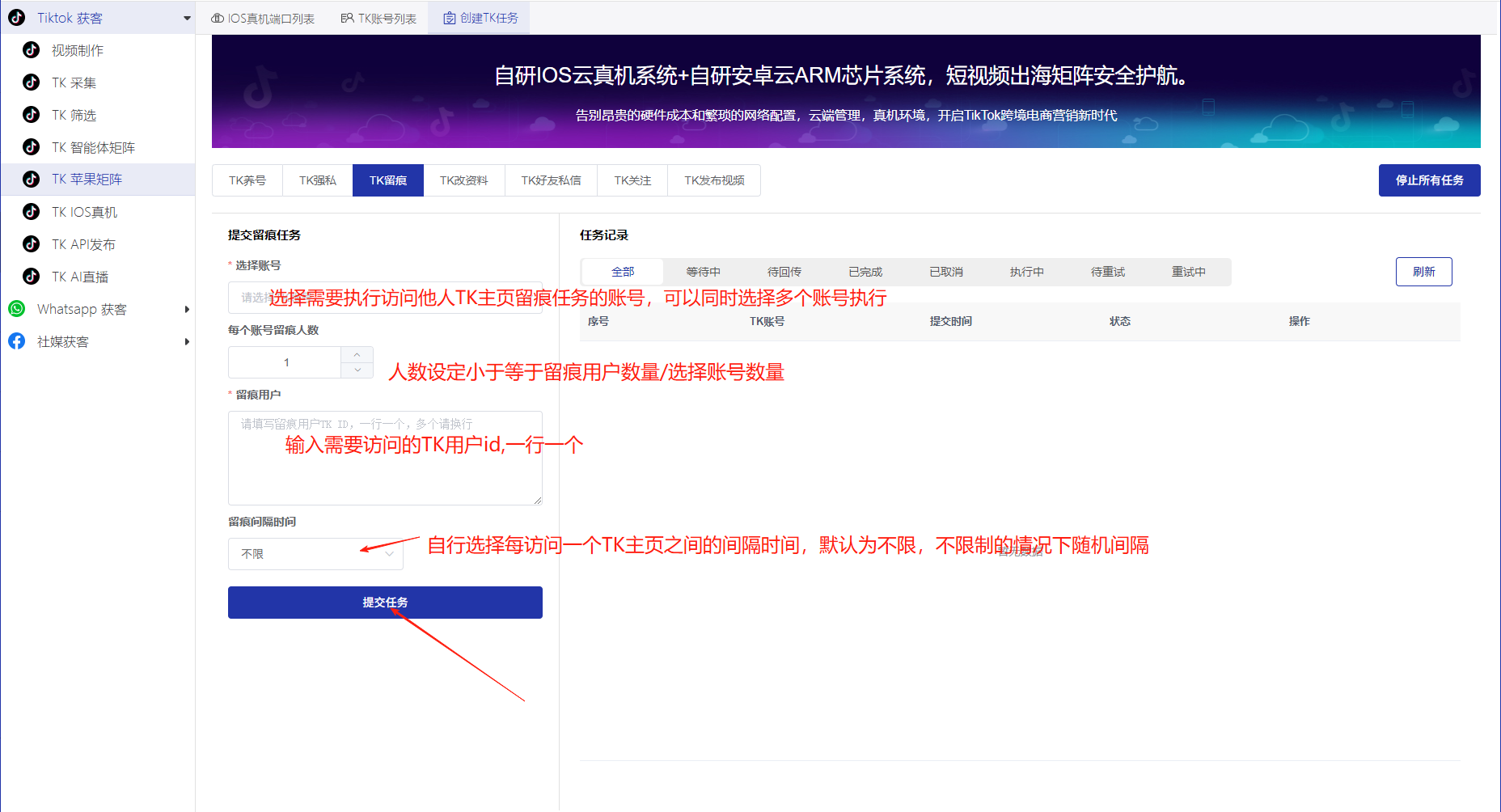Open the 留痕间隔时间 dropdown
Screen dimensions: 1501x812
pos(315,553)
